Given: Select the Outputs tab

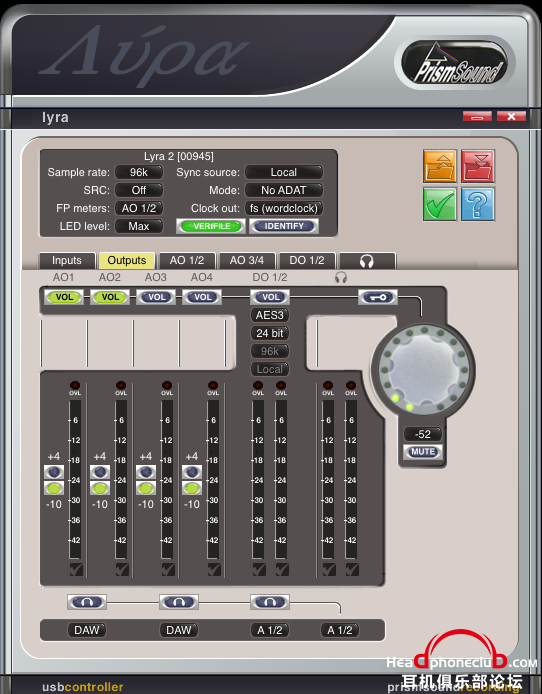Looking at the screenshot, I should pos(127,261).
